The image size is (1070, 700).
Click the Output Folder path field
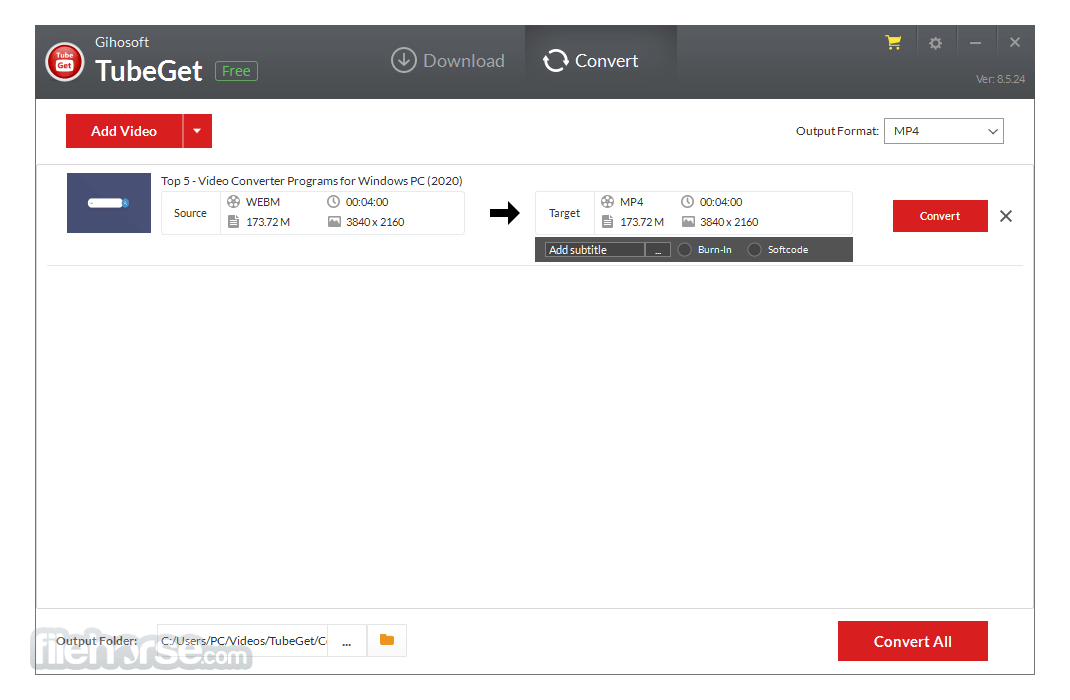click(x=242, y=641)
